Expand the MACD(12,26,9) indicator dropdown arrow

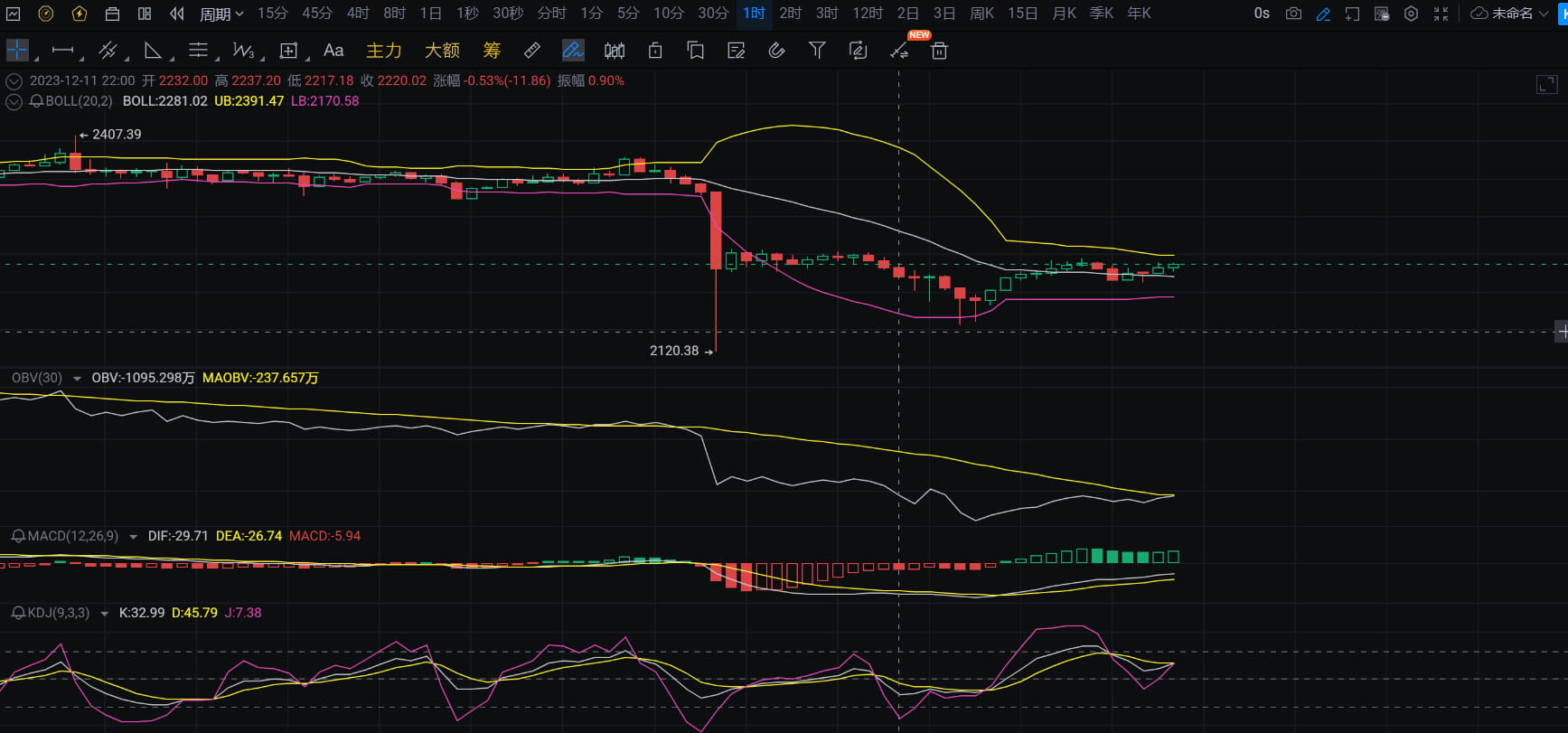tap(133, 537)
